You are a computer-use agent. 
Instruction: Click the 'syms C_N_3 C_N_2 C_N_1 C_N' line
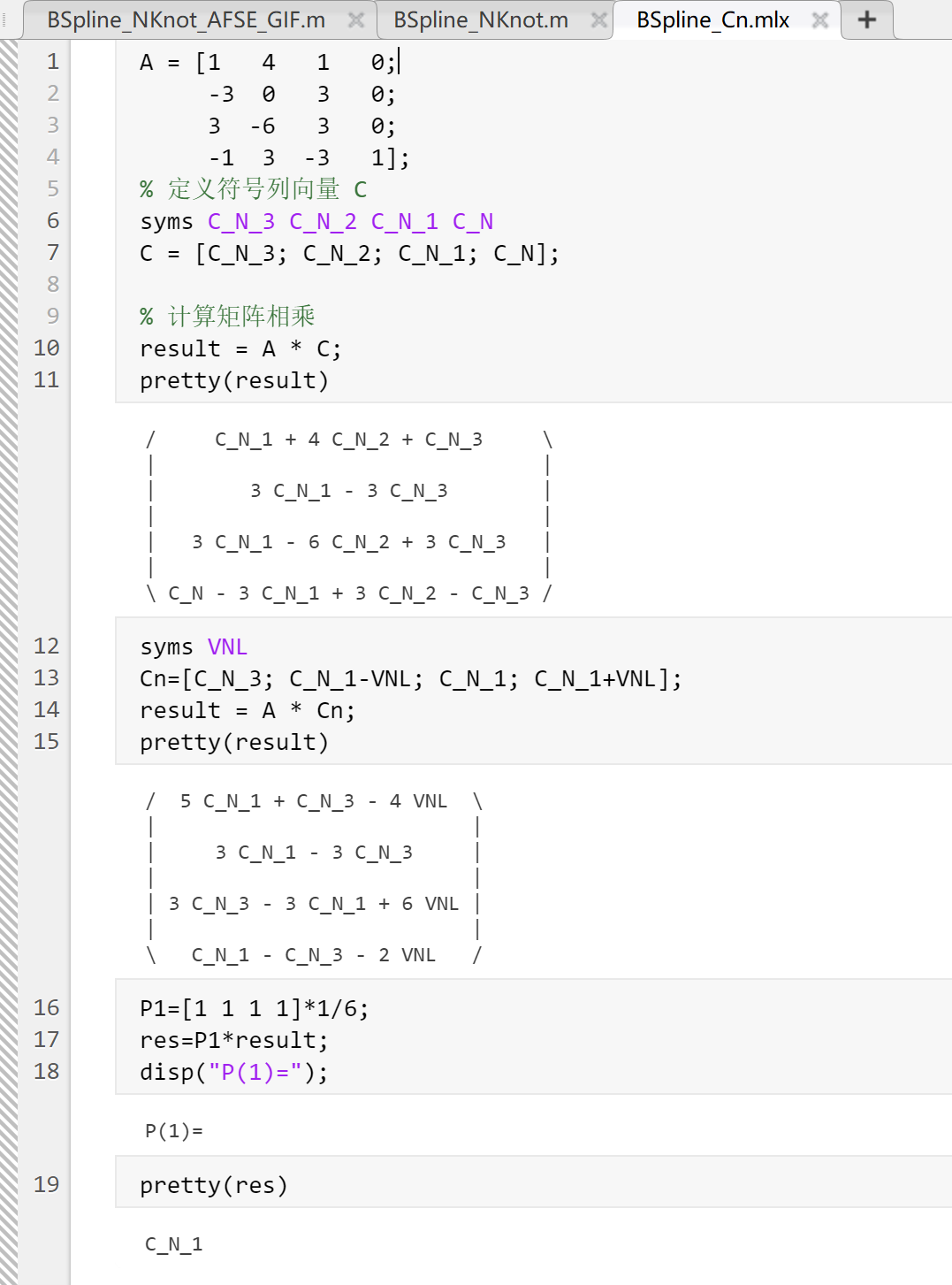pyautogui.click(x=316, y=222)
